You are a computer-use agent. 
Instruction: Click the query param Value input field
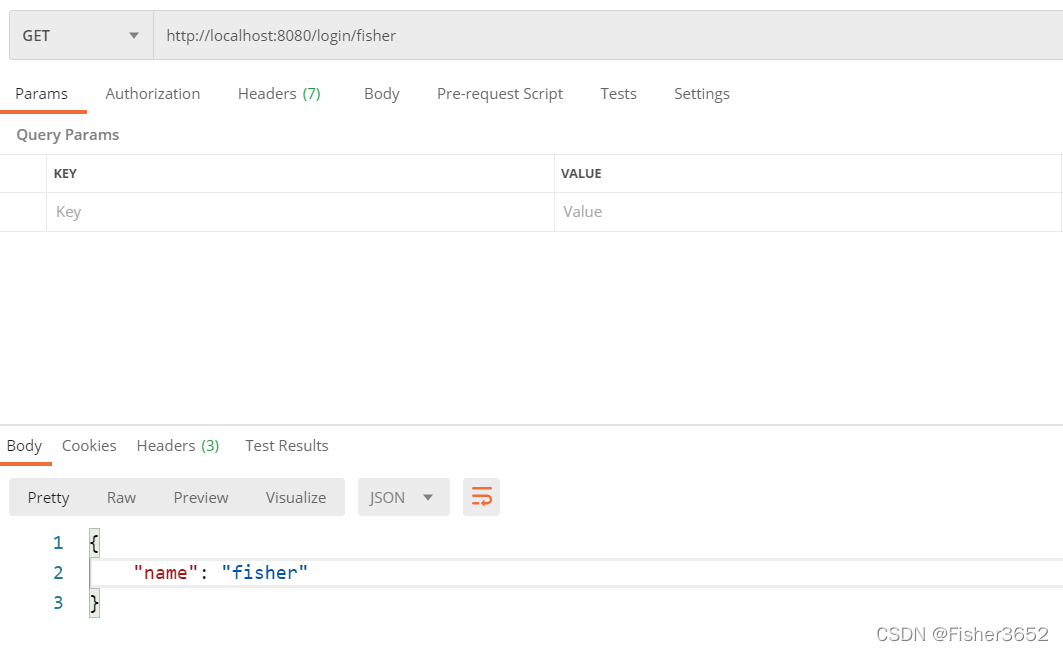pos(807,212)
